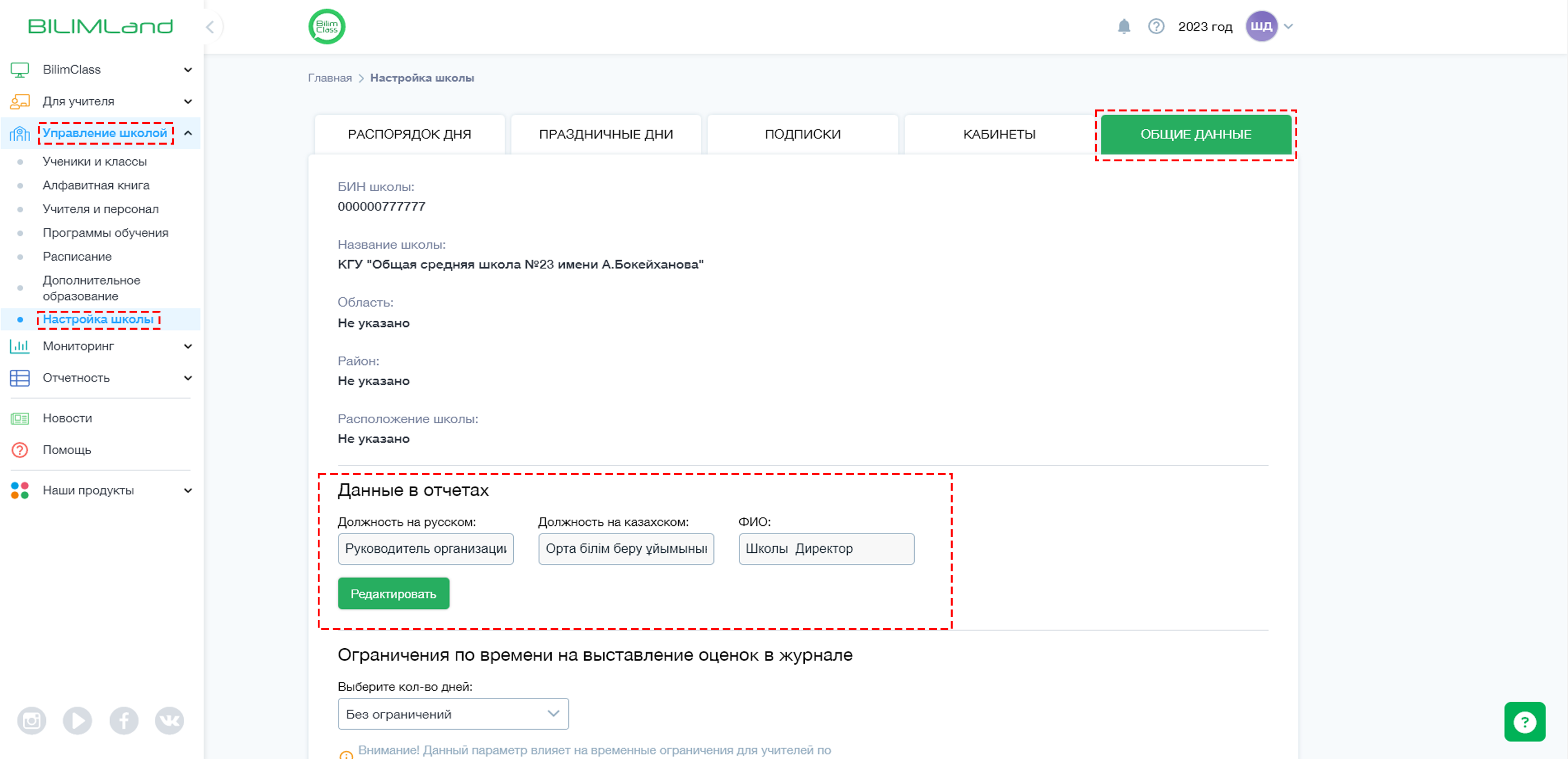Screen dimensions: 1568x759
Task: Open Расписание submenu item
Action: pyautogui.click(x=77, y=257)
